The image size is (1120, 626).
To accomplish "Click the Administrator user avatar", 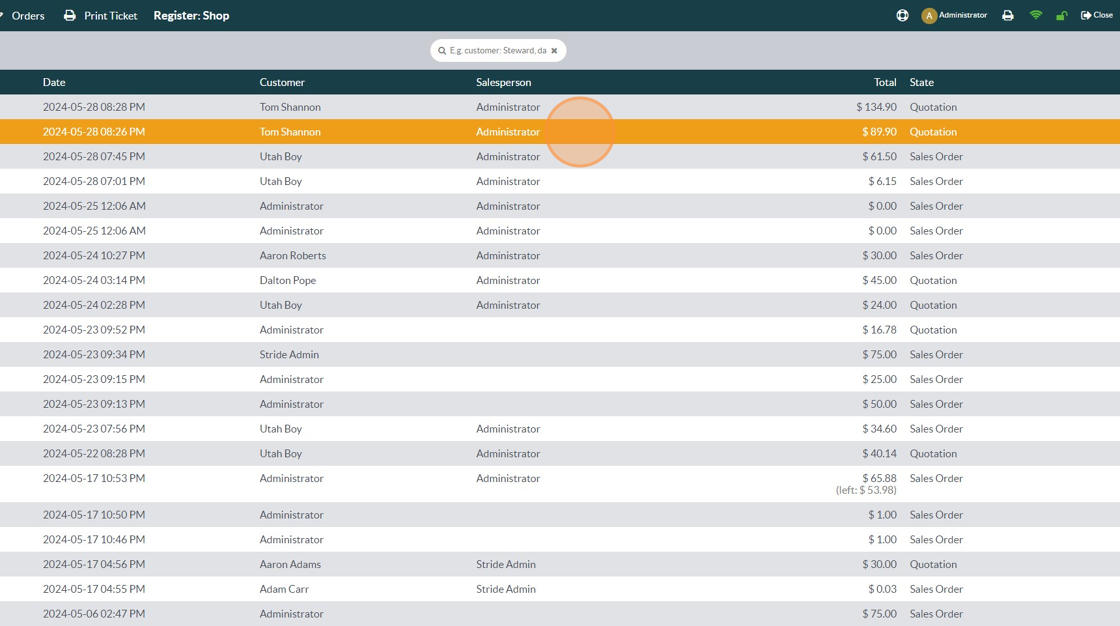I will (x=929, y=16).
